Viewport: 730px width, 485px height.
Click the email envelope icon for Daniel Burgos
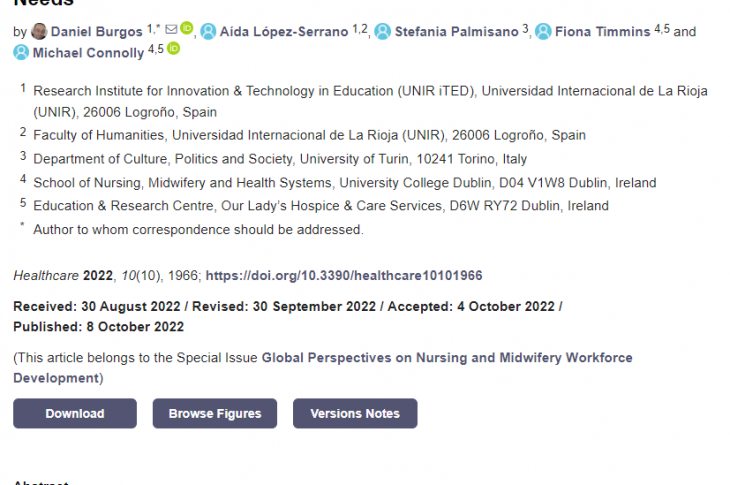171,30
